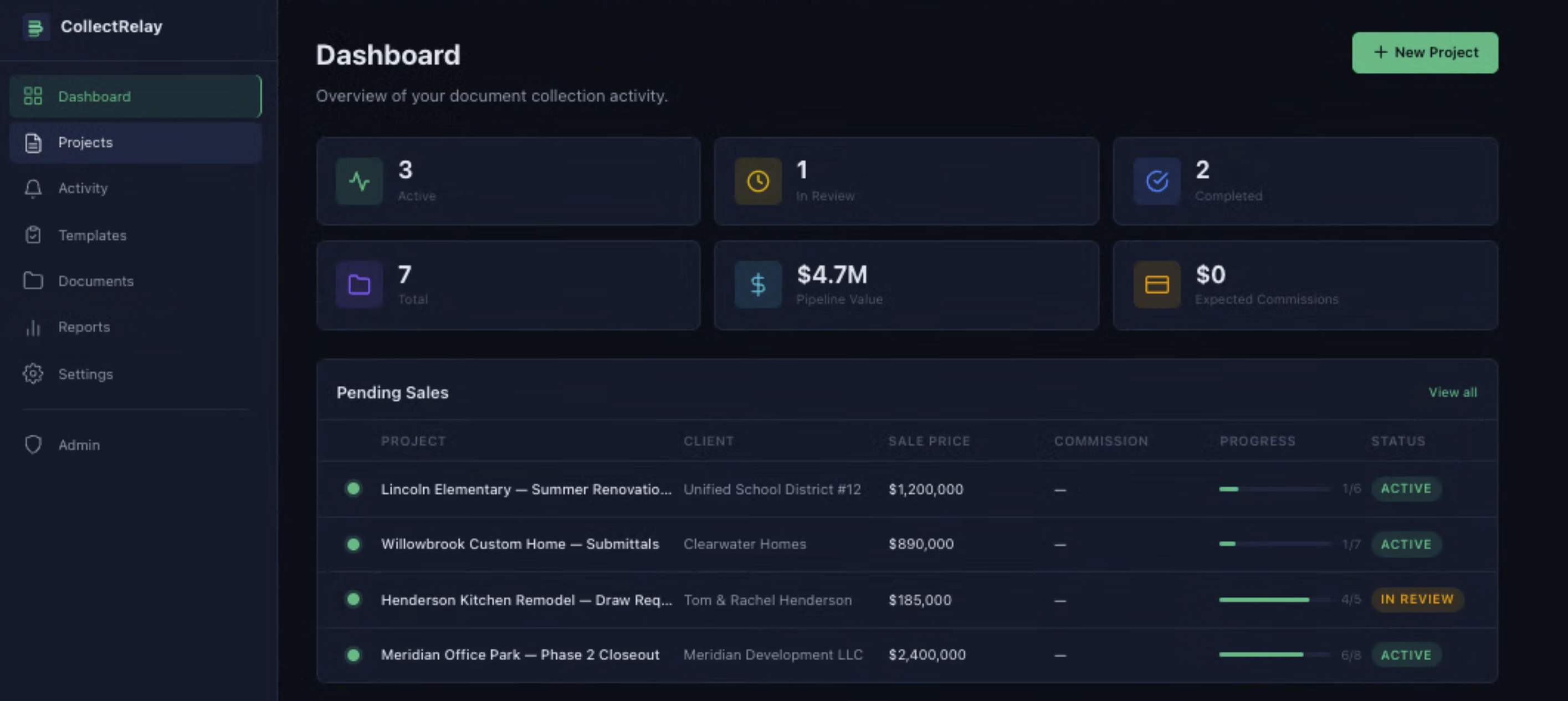Open the Lincoln Elementary project

[525, 489]
